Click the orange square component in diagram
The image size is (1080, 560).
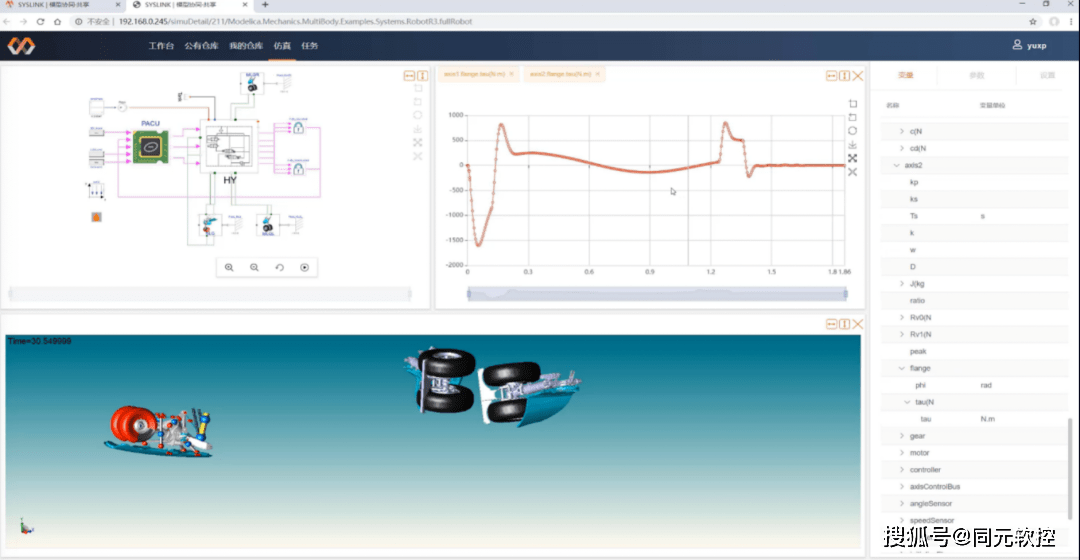tap(96, 217)
